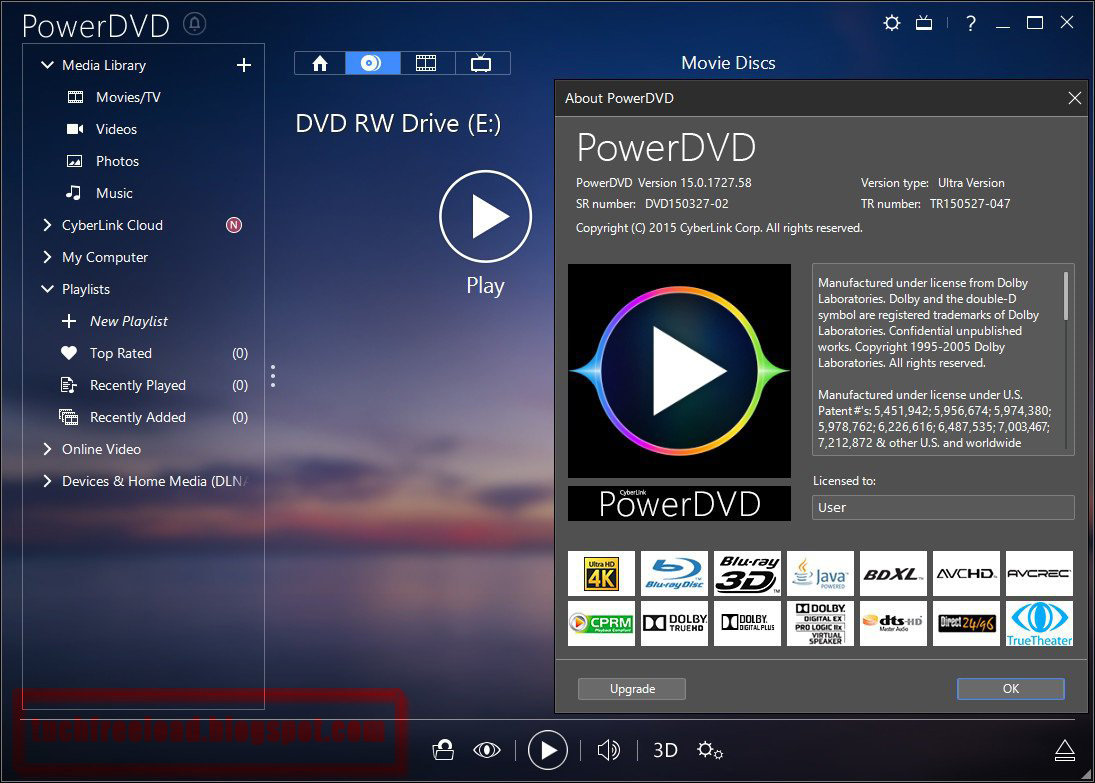
Task: Add media with plus icon beside Media Library
Action: tap(244, 65)
